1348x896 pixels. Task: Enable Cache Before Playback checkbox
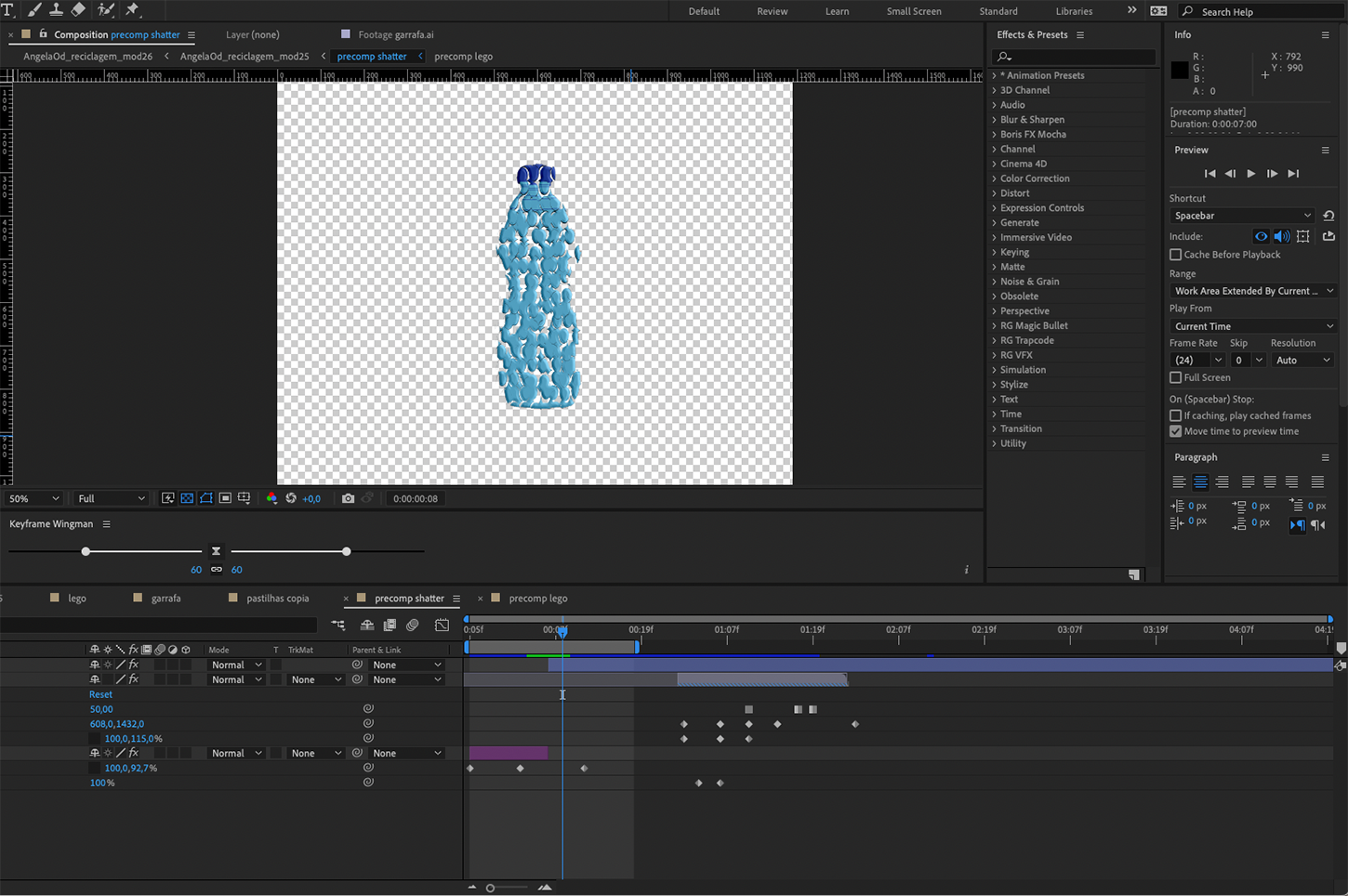[x=1175, y=255]
